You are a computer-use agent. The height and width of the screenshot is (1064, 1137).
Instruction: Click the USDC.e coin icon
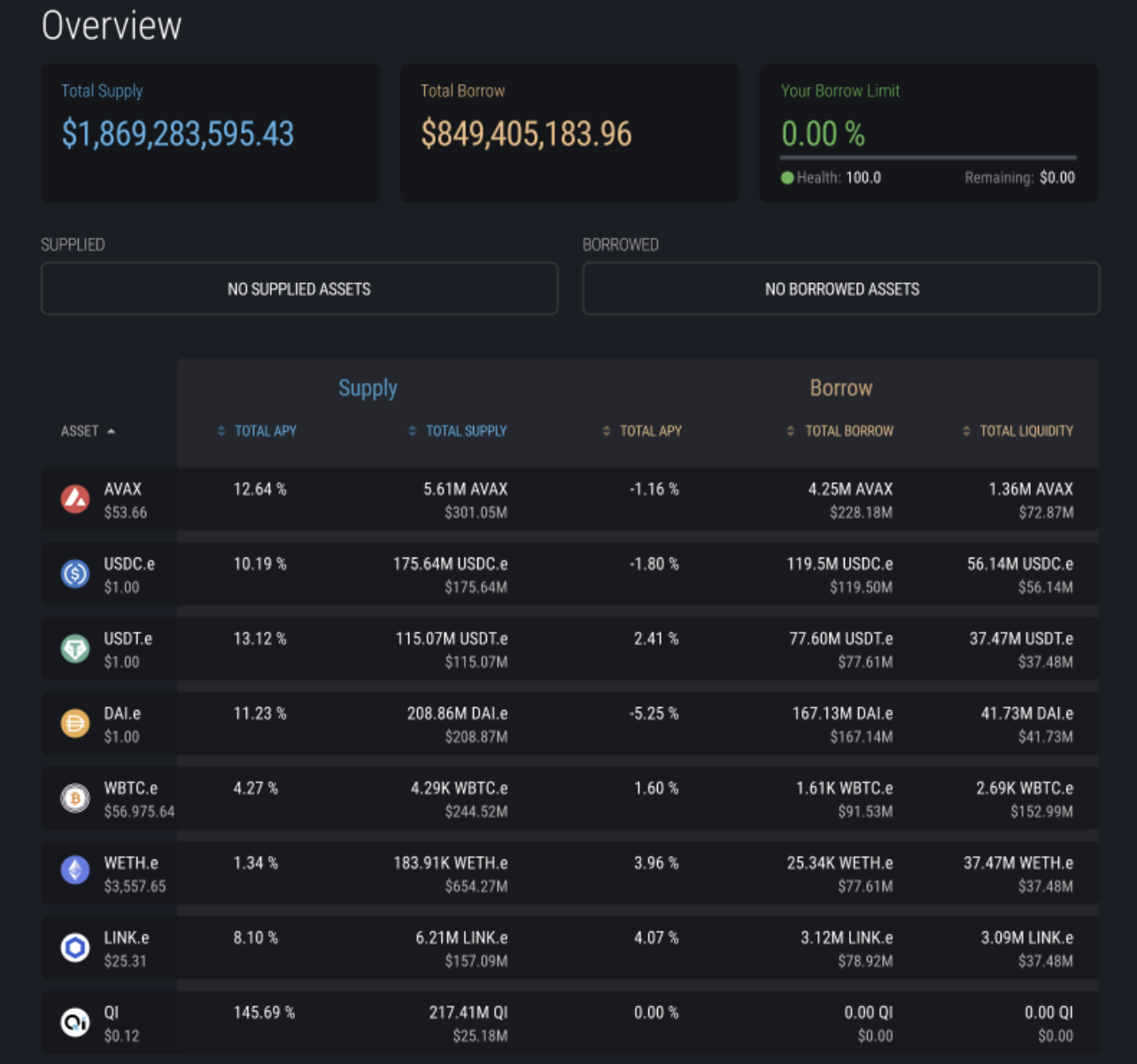click(75, 573)
